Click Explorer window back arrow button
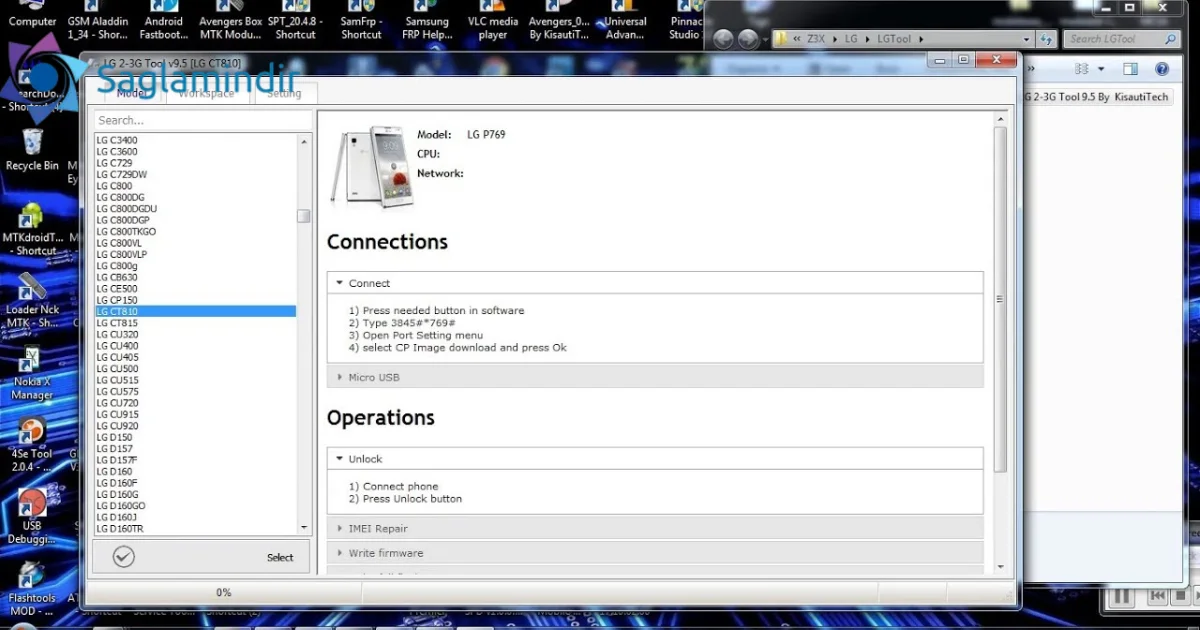This screenshot has width=1200, height=630. coord(722,39)
